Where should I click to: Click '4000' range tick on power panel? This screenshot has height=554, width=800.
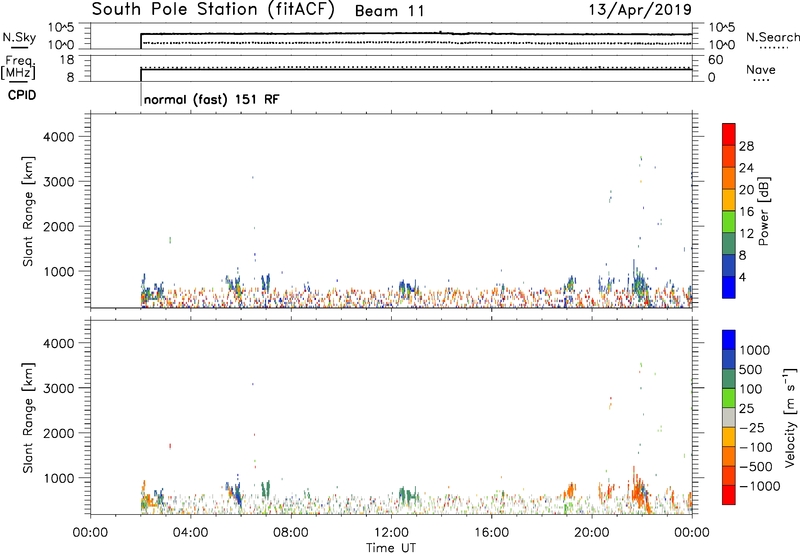[x=59, y=137]
